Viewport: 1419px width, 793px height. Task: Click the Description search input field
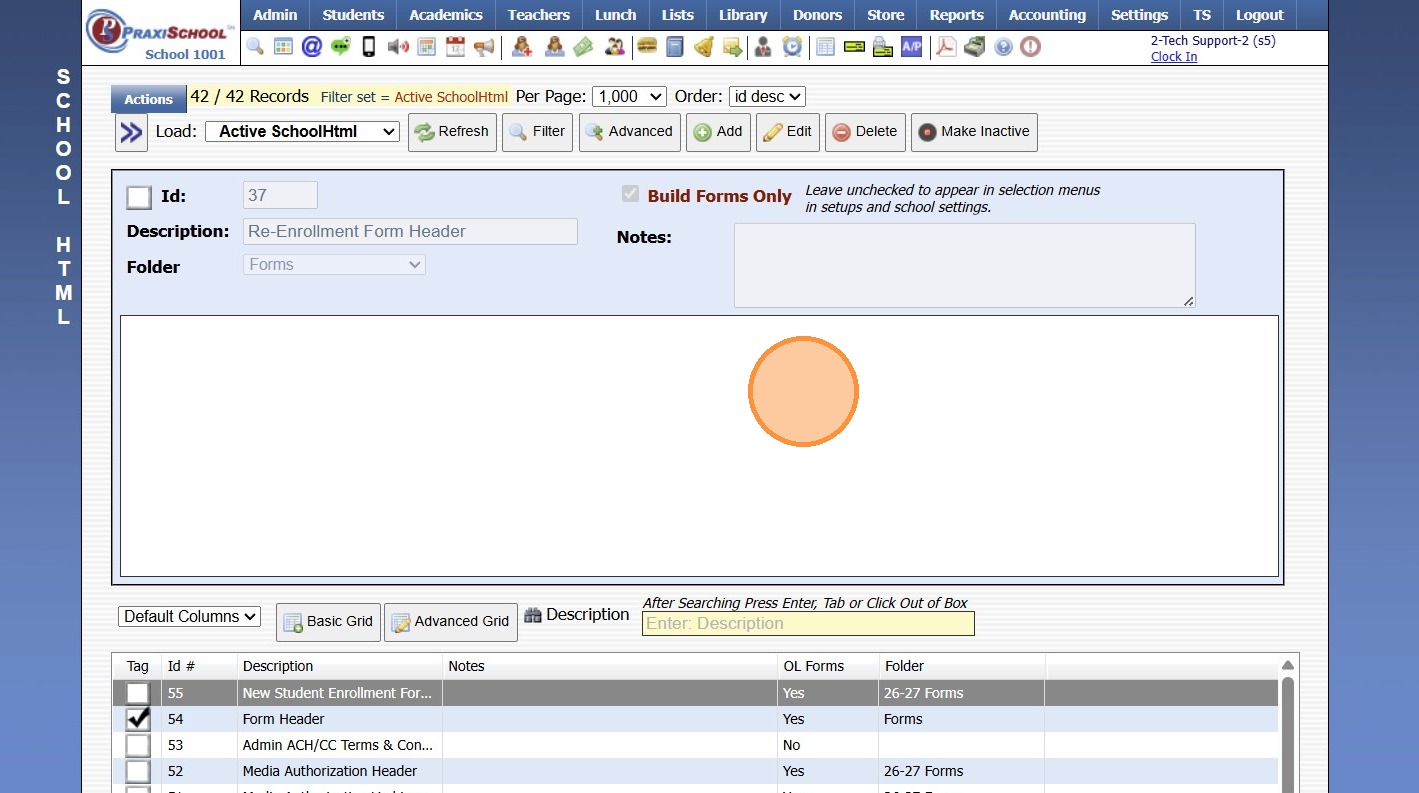pyautogui.click(x=808, y=624)
